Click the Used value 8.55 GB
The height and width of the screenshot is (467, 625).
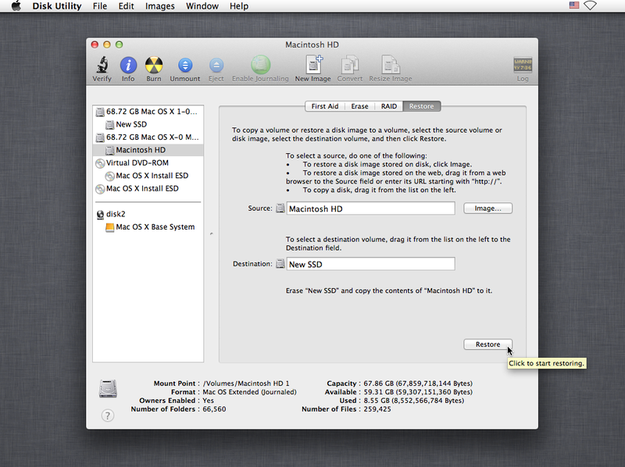pos(414,400)
